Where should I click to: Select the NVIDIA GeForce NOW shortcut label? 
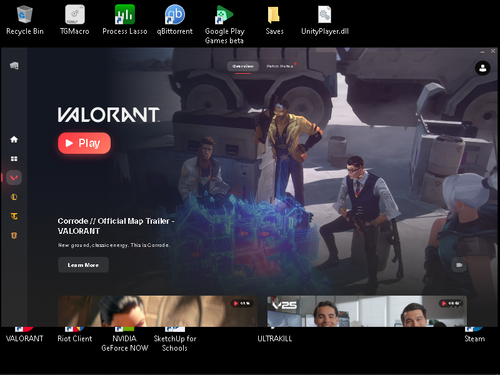pyautogui.click(x=125, y=343)
